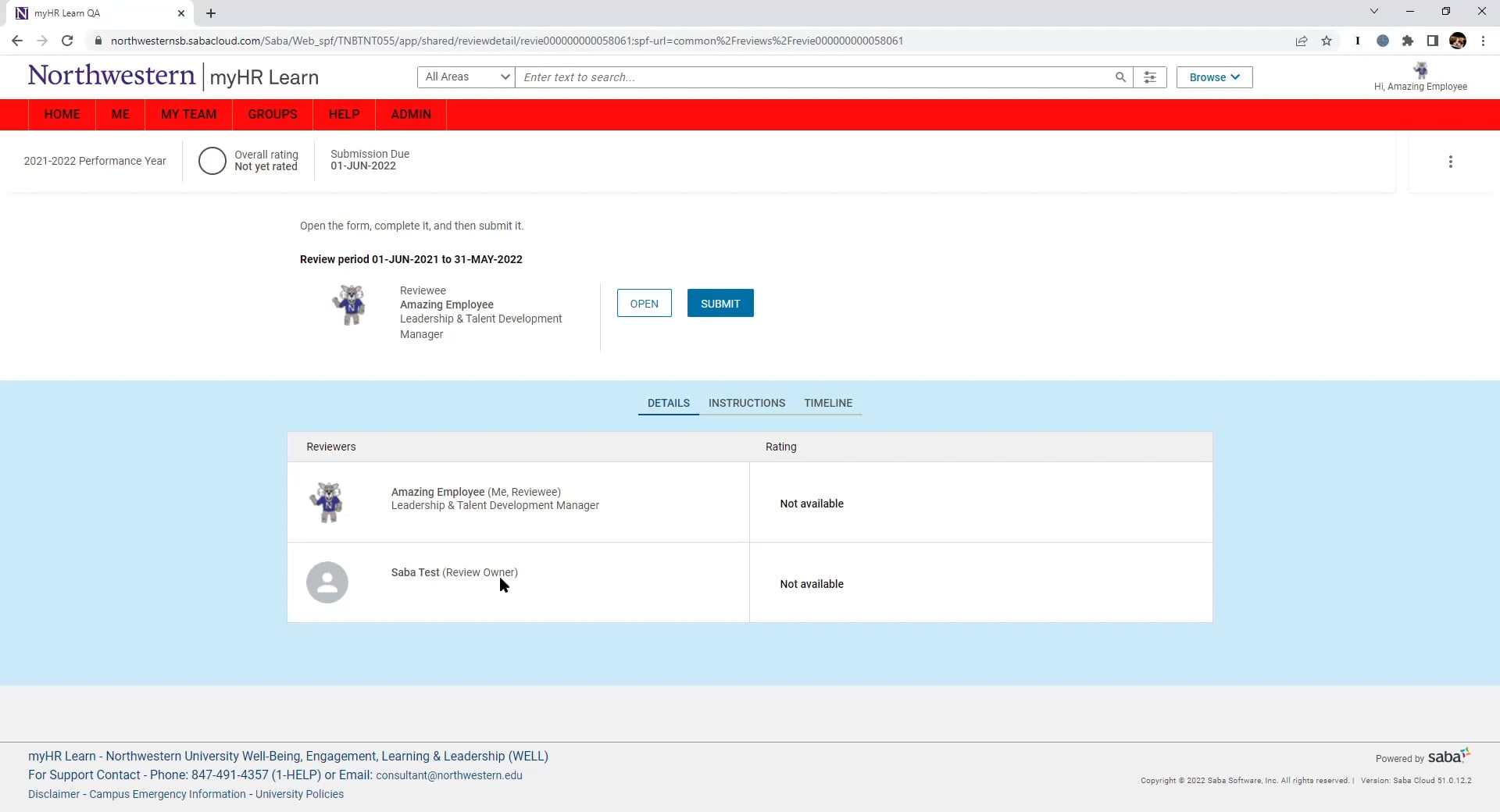
Task: Click the reviewee wildcat profile picture
Action: pyautogui.click(x=350, y=305)
